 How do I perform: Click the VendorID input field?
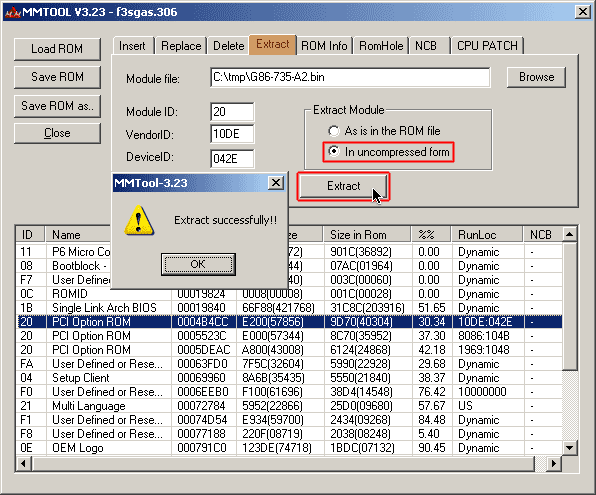[x=232, y=134]
